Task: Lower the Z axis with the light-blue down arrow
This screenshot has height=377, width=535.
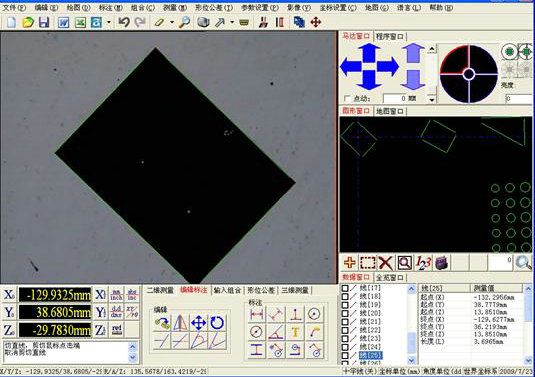Action: pyautogui.click(x=413, y=80)
